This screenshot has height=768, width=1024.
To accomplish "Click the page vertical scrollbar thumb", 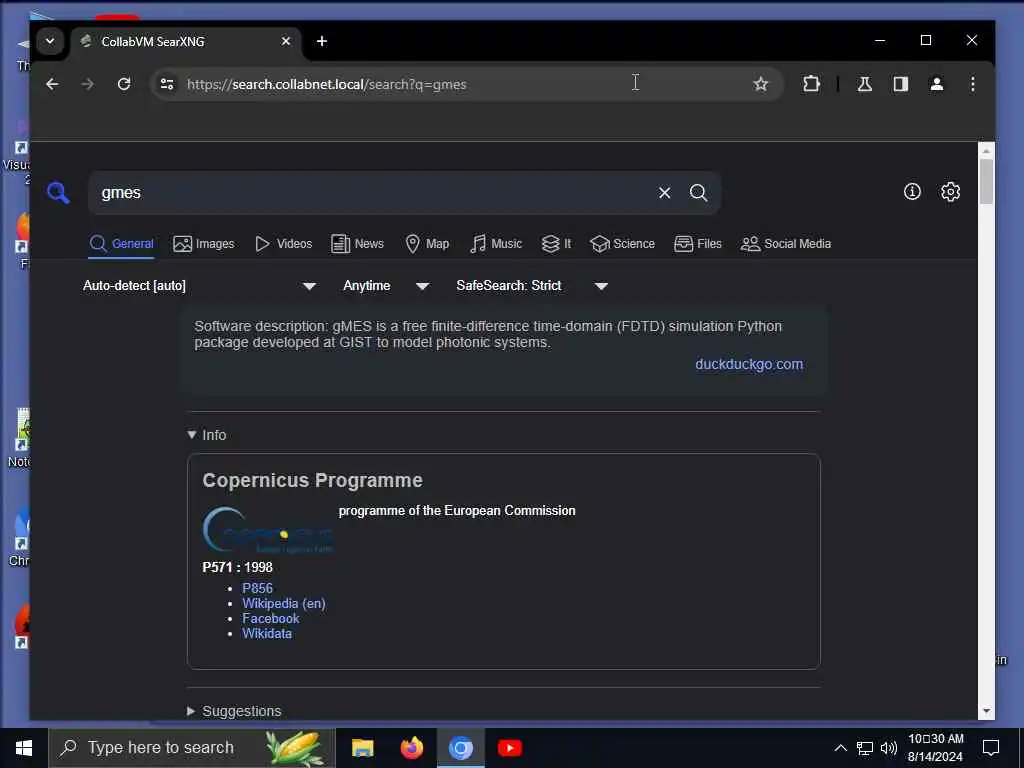I will [986, 182].
